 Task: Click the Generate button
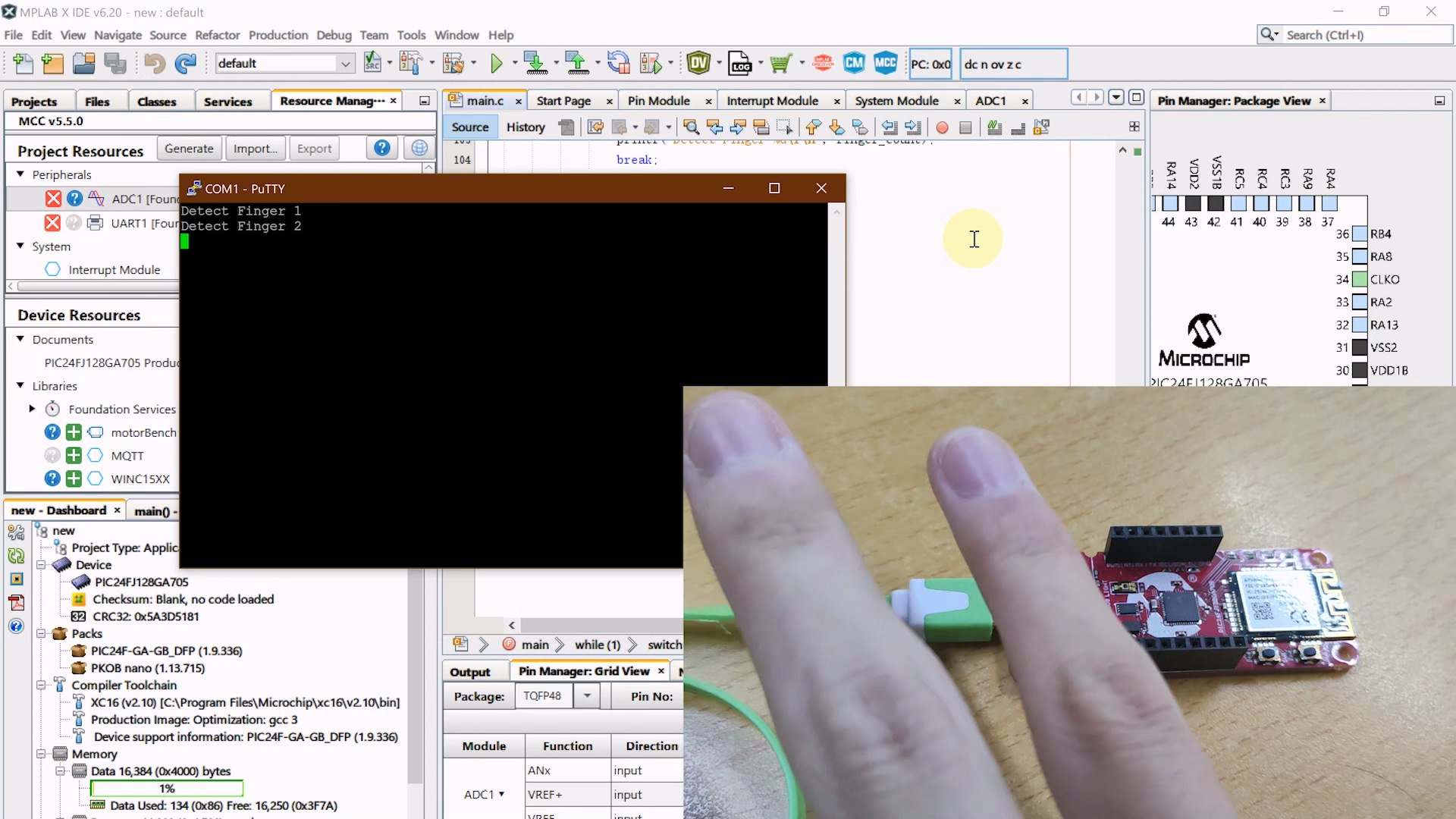(189, 149)
